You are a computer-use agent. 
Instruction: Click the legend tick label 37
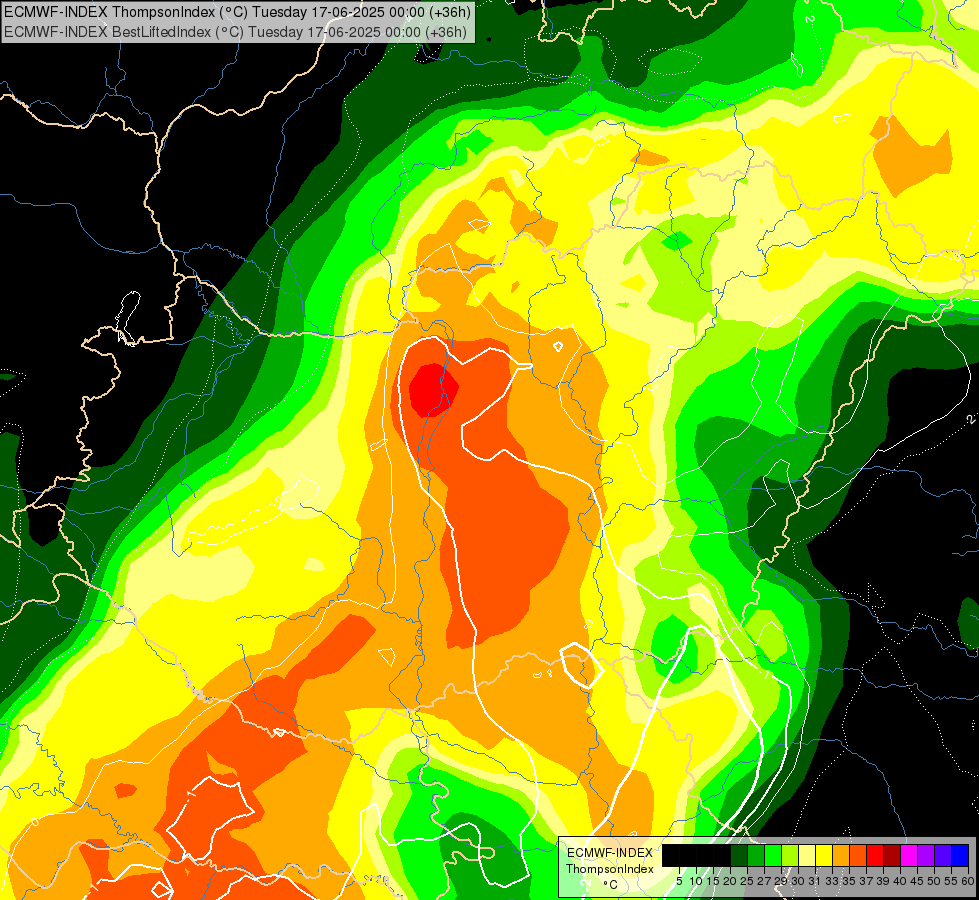[x=867, y=881]
